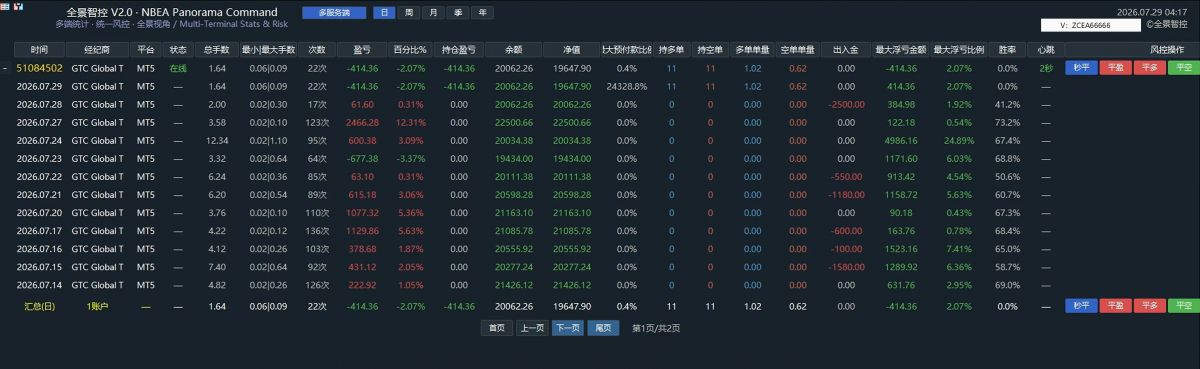The width and height of the screenshot is (1200, 369).
Task: Switch to the 周 (weekly) period tab
Action: (408, 13)
